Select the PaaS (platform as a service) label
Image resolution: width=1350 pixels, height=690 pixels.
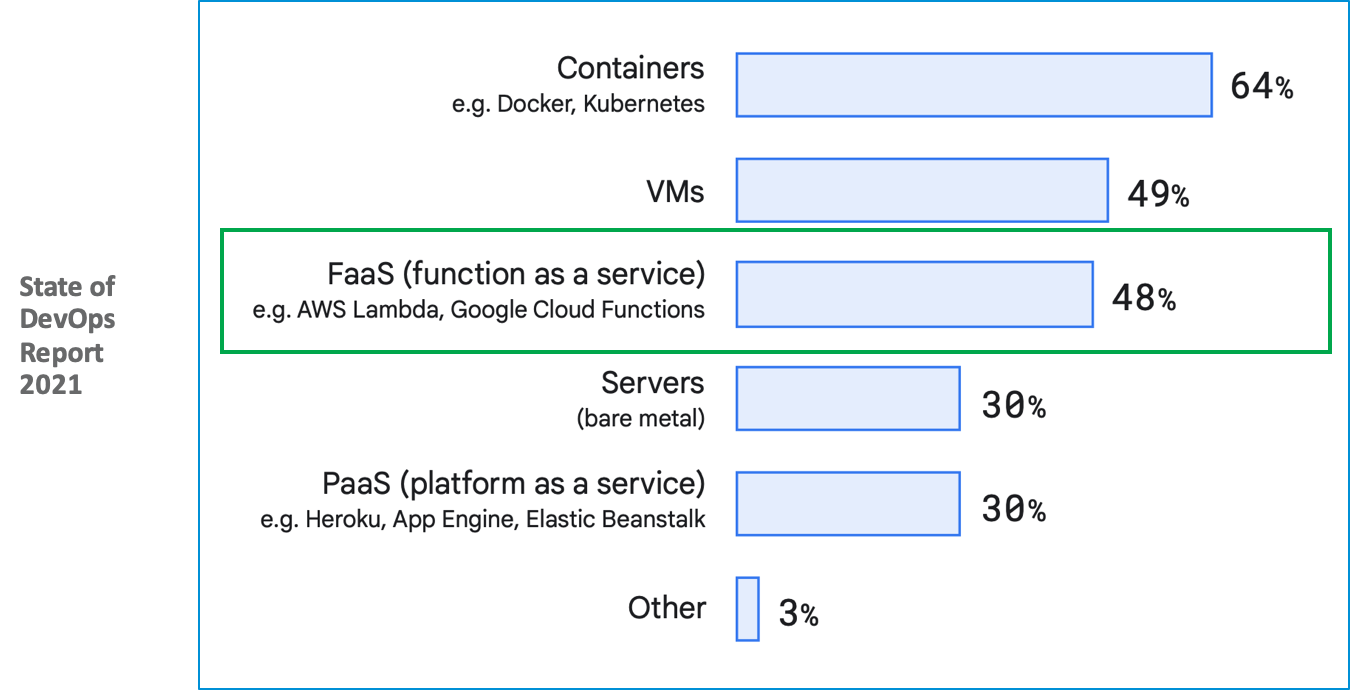(x=513, y=484)
